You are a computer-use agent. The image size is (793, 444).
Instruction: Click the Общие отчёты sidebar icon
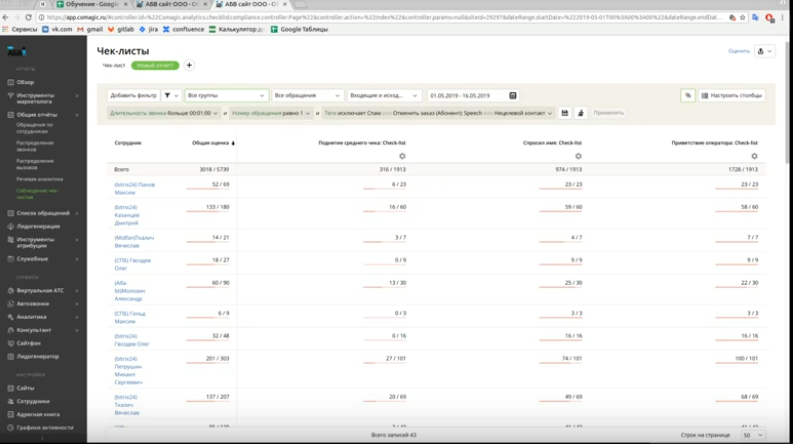click(11, 115)
